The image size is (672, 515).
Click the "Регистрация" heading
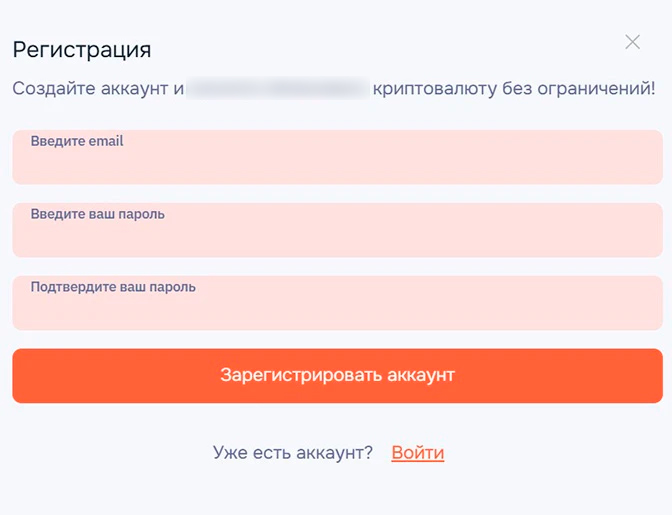[82, 49]
